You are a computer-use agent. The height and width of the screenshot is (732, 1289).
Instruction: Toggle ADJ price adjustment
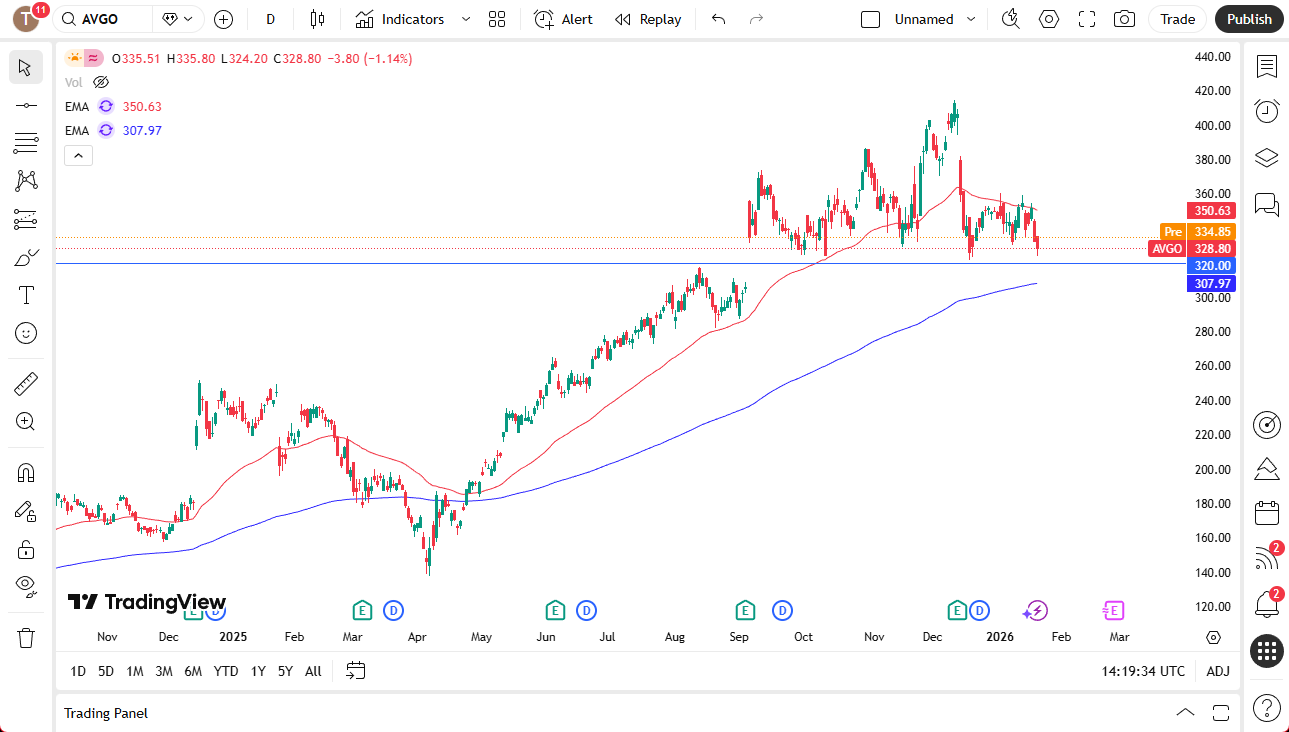pyautogui.click(x=1218, y=671)
